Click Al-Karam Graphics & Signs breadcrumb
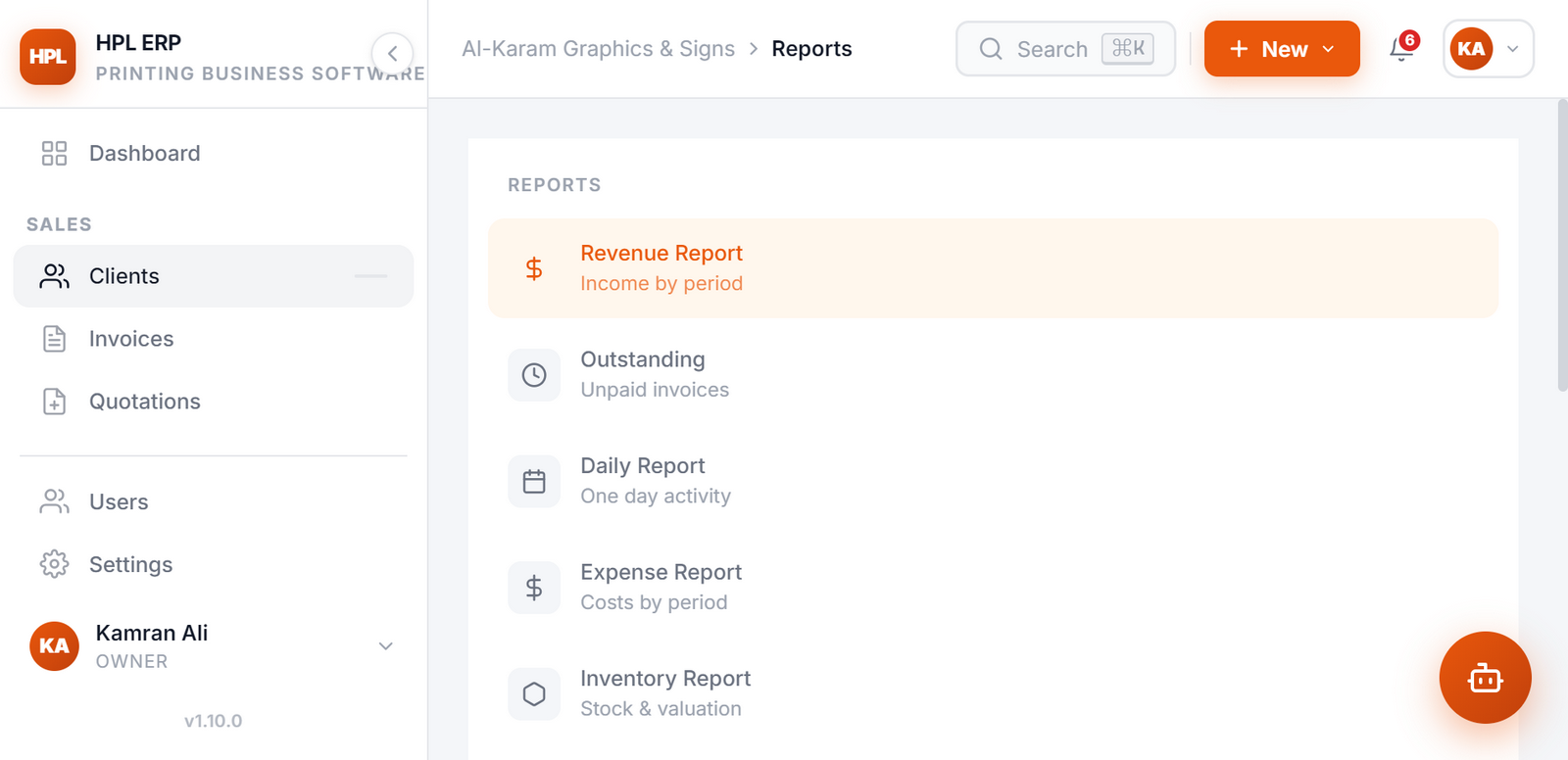 598,49
